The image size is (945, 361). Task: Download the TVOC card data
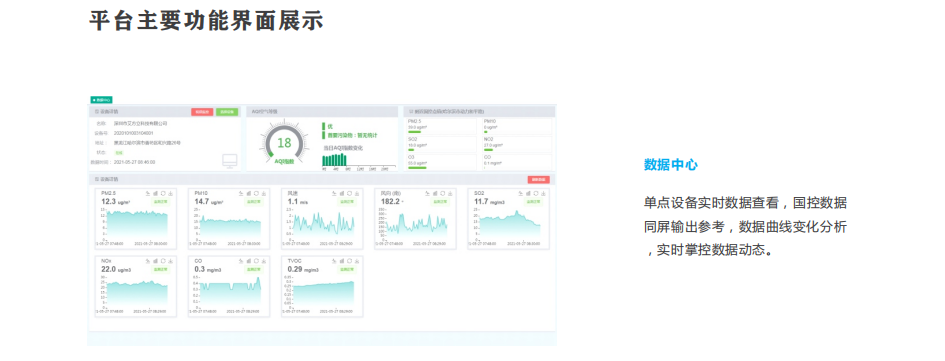pos(357,261)
